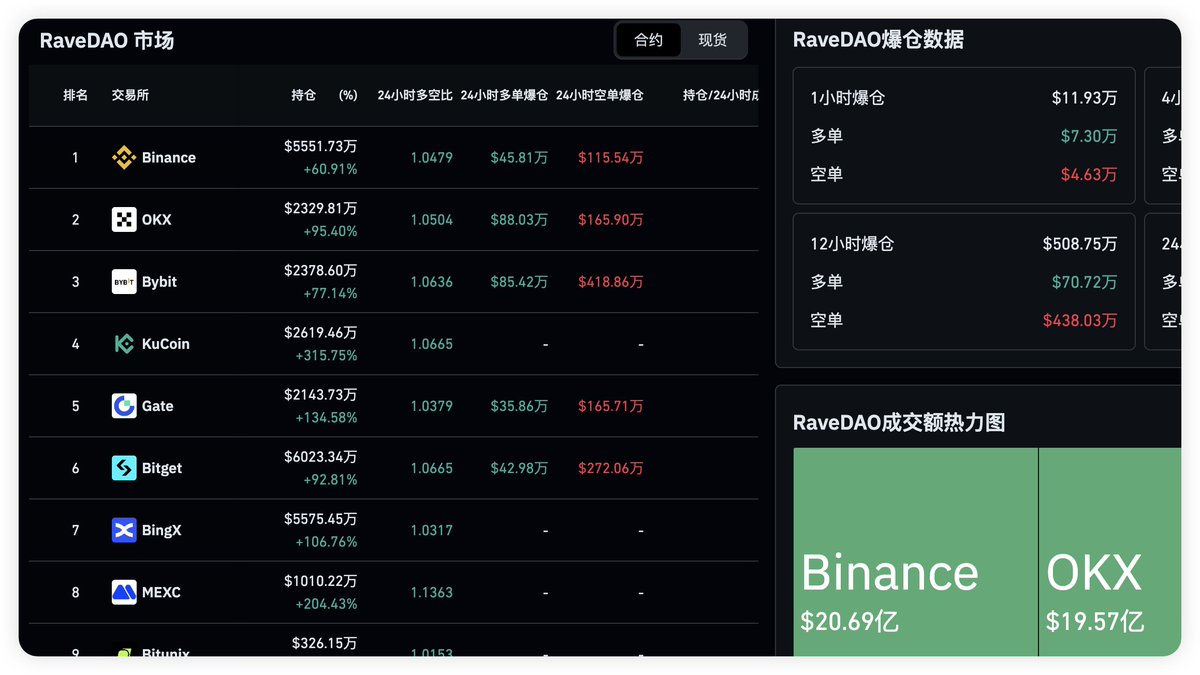
Task: Click the RaveDAO 市场 heading
Action: (107, 41)
